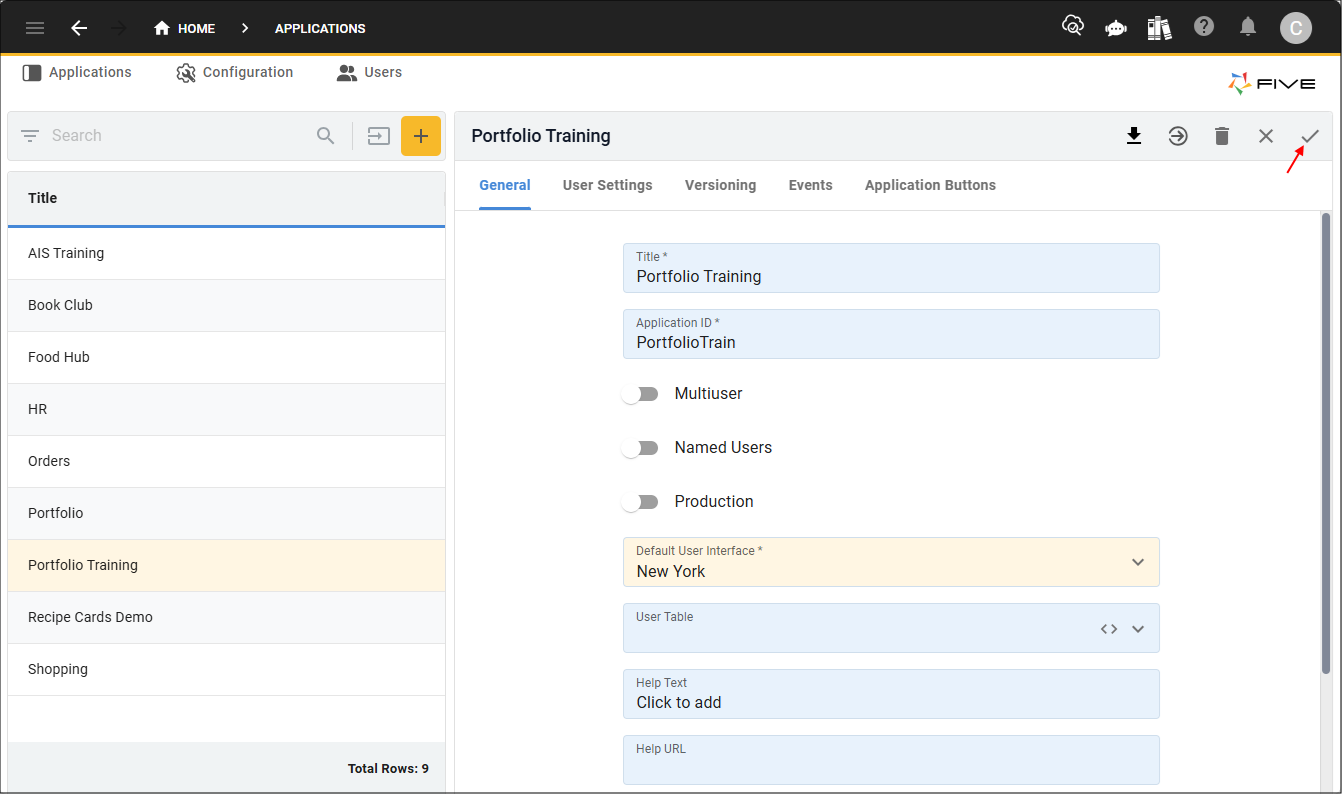Click the form vertical scrollbar

click(1326, 442)
